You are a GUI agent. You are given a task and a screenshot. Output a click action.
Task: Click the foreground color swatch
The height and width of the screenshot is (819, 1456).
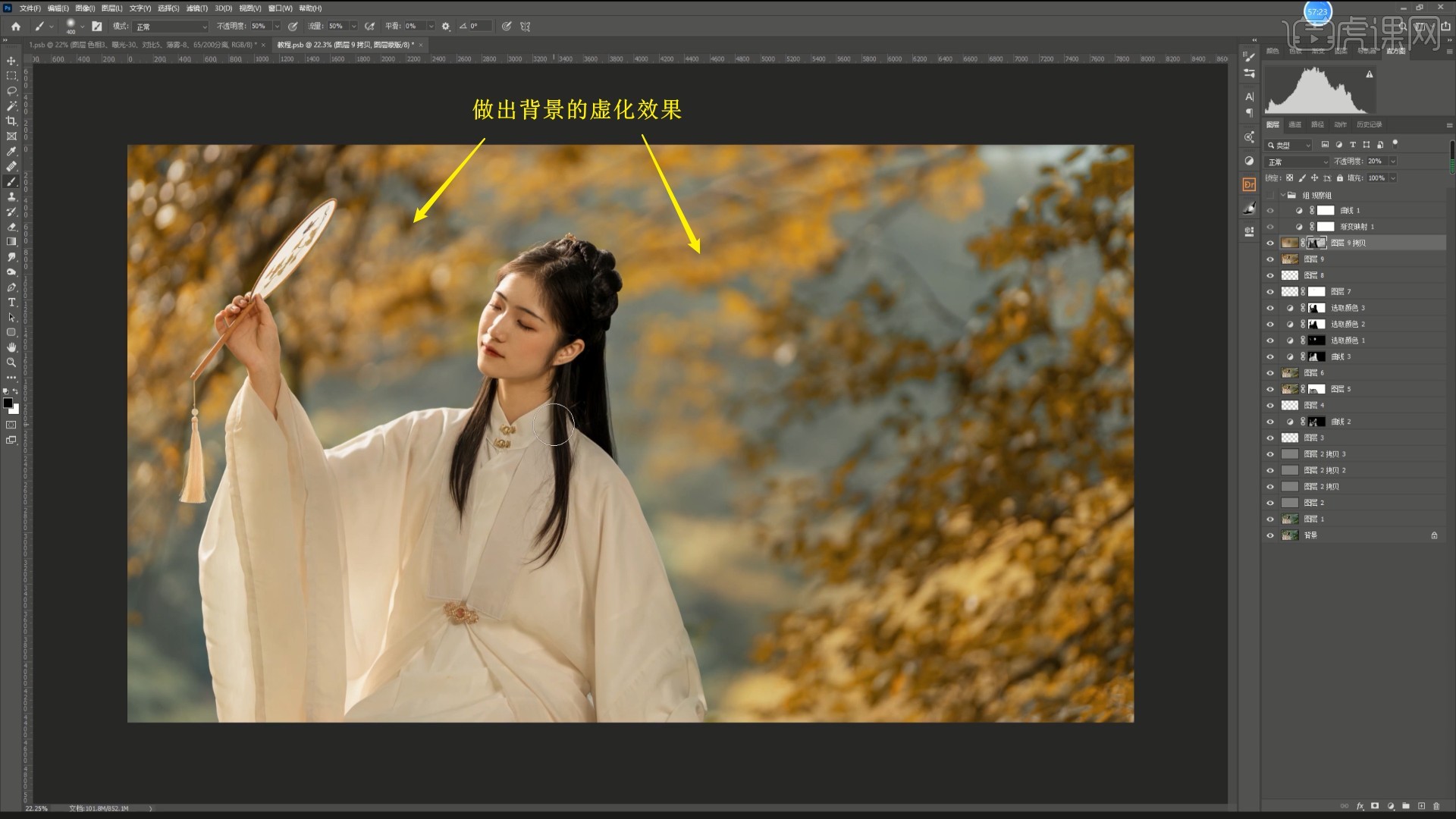pyautogui.click(x=8, y=403)
